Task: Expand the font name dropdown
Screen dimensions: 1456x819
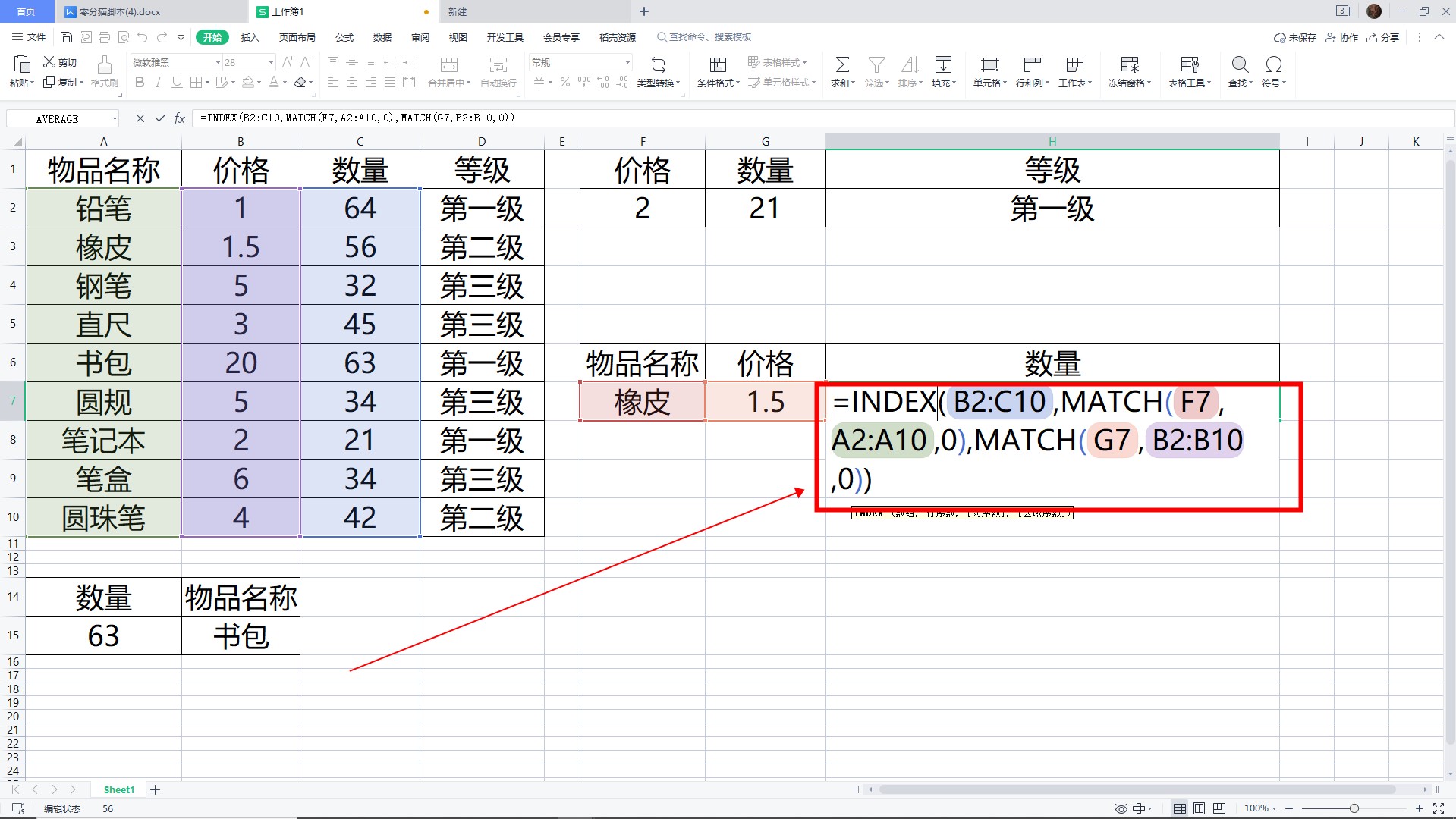Action: (219, 63)
